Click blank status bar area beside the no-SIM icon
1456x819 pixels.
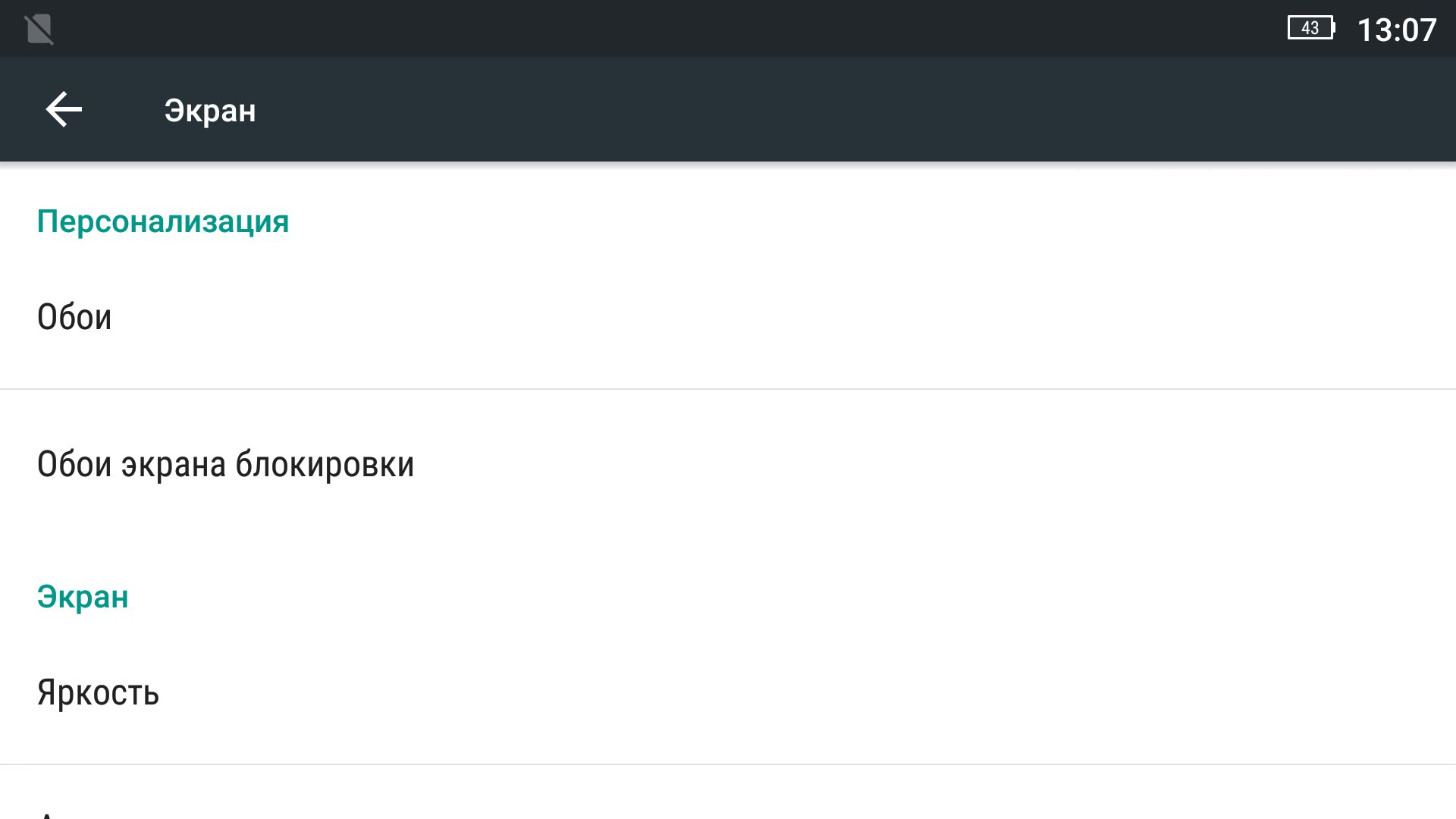tap(607, 29)
